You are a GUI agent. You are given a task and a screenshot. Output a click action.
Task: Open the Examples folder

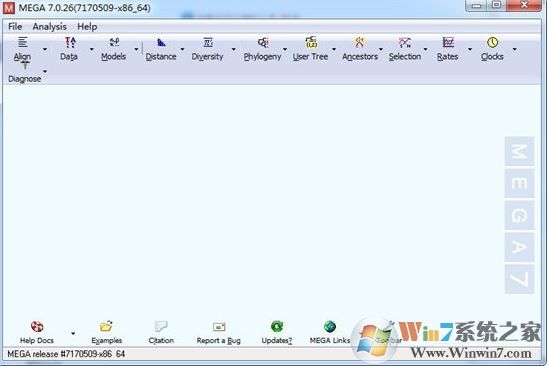pyautogui.click(x=107, y=333)
